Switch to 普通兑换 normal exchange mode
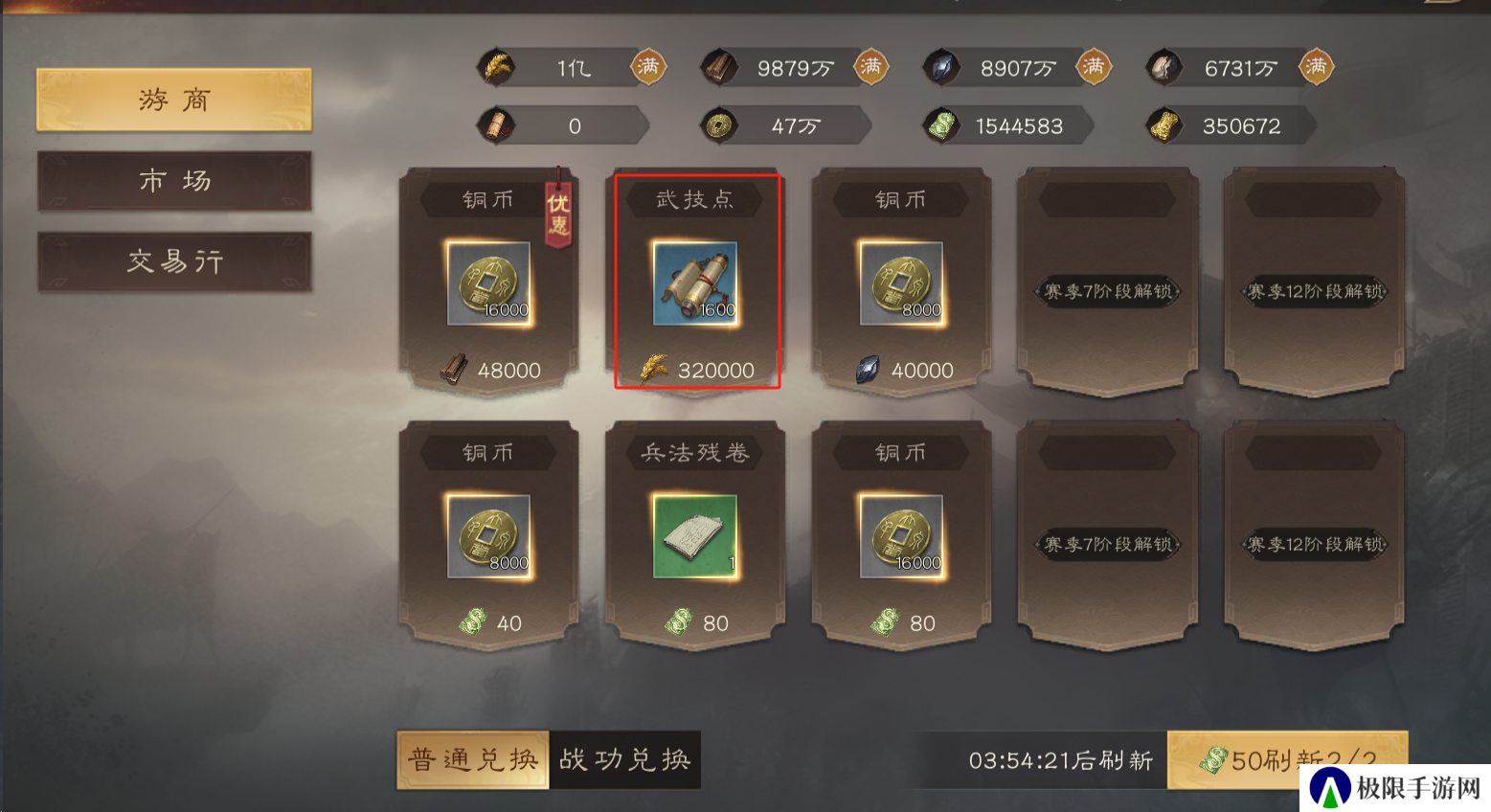Screen dimensions: 1491x812 tap(473, 759)
